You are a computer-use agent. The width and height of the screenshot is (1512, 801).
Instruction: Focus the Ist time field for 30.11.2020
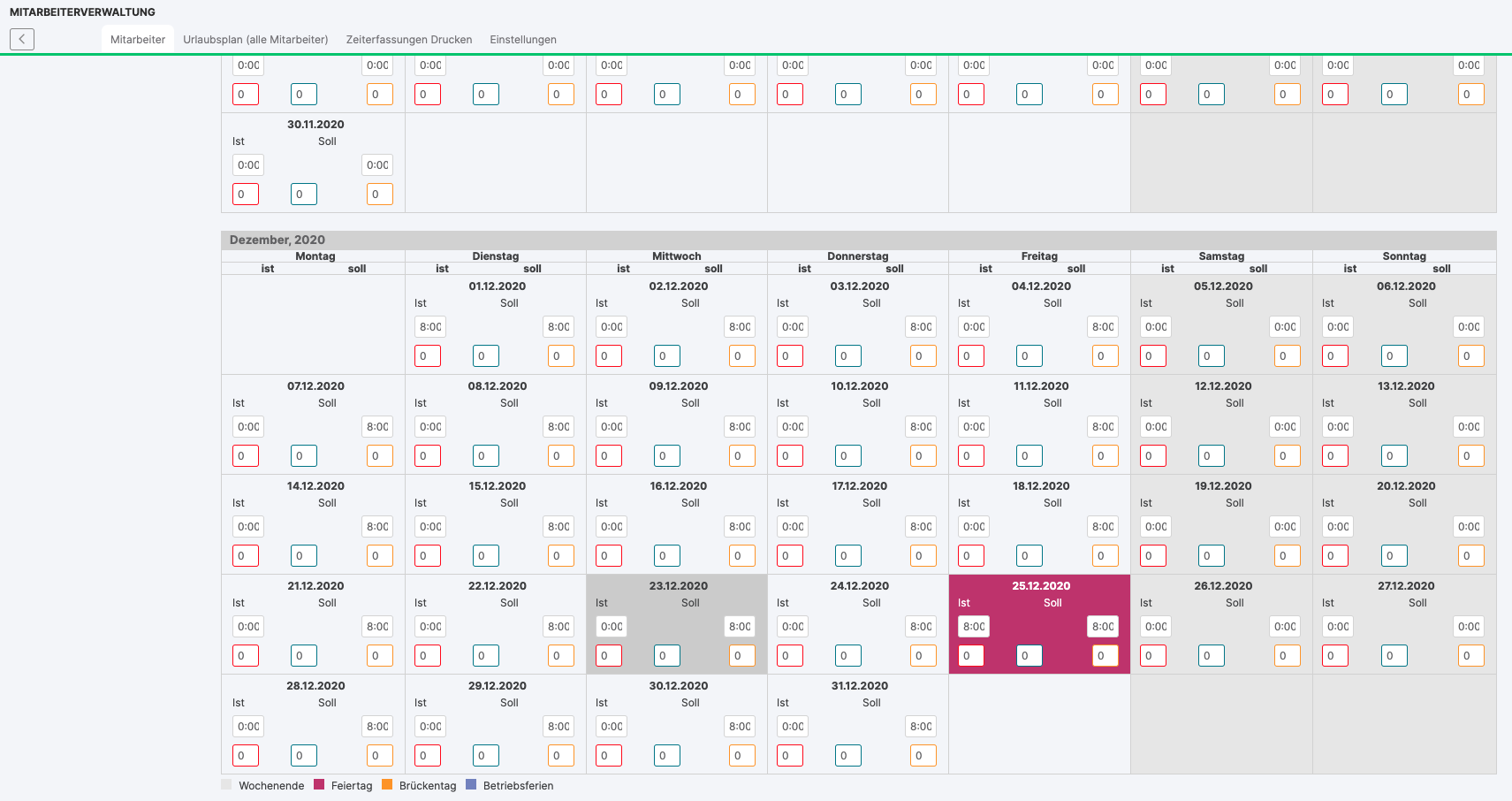pyautogui.click(x=248, y=165)
